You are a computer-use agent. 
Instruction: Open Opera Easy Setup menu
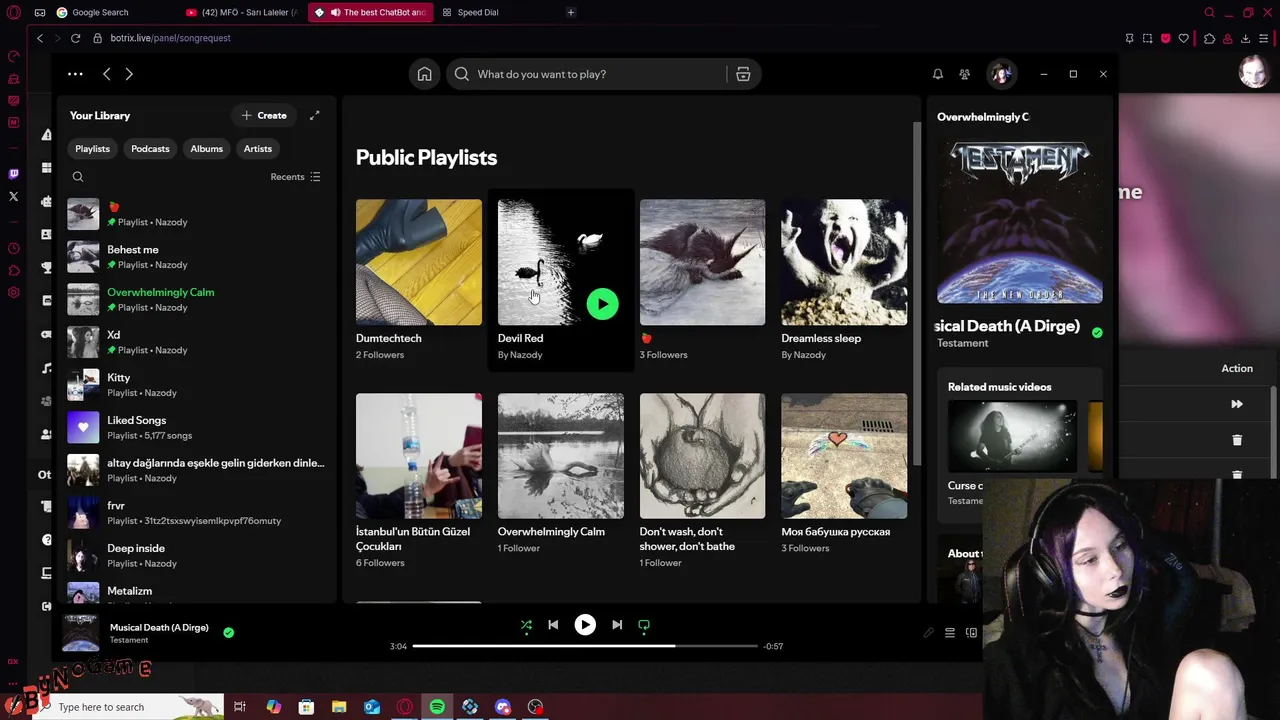pos(1263,38)
